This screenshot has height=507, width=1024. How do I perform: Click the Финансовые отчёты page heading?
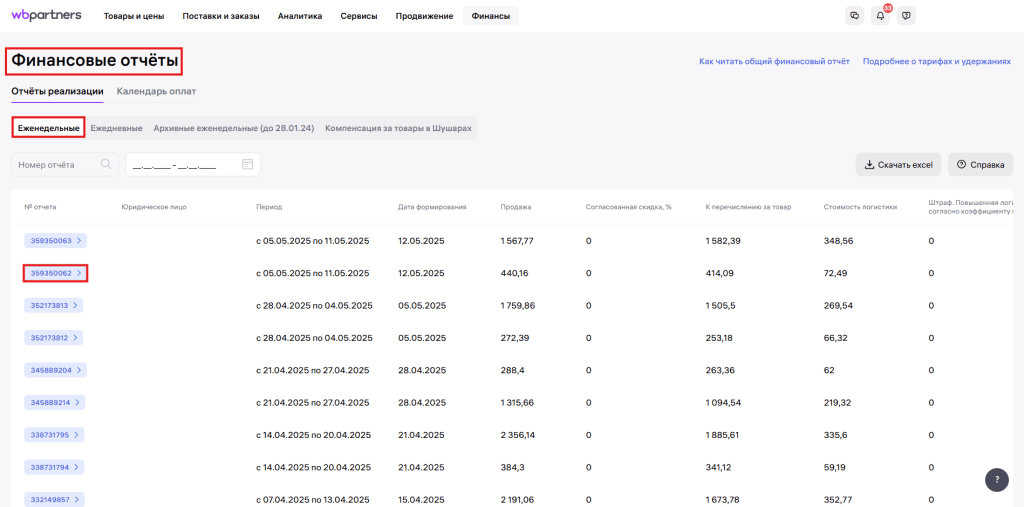click(x=95, y=61)
